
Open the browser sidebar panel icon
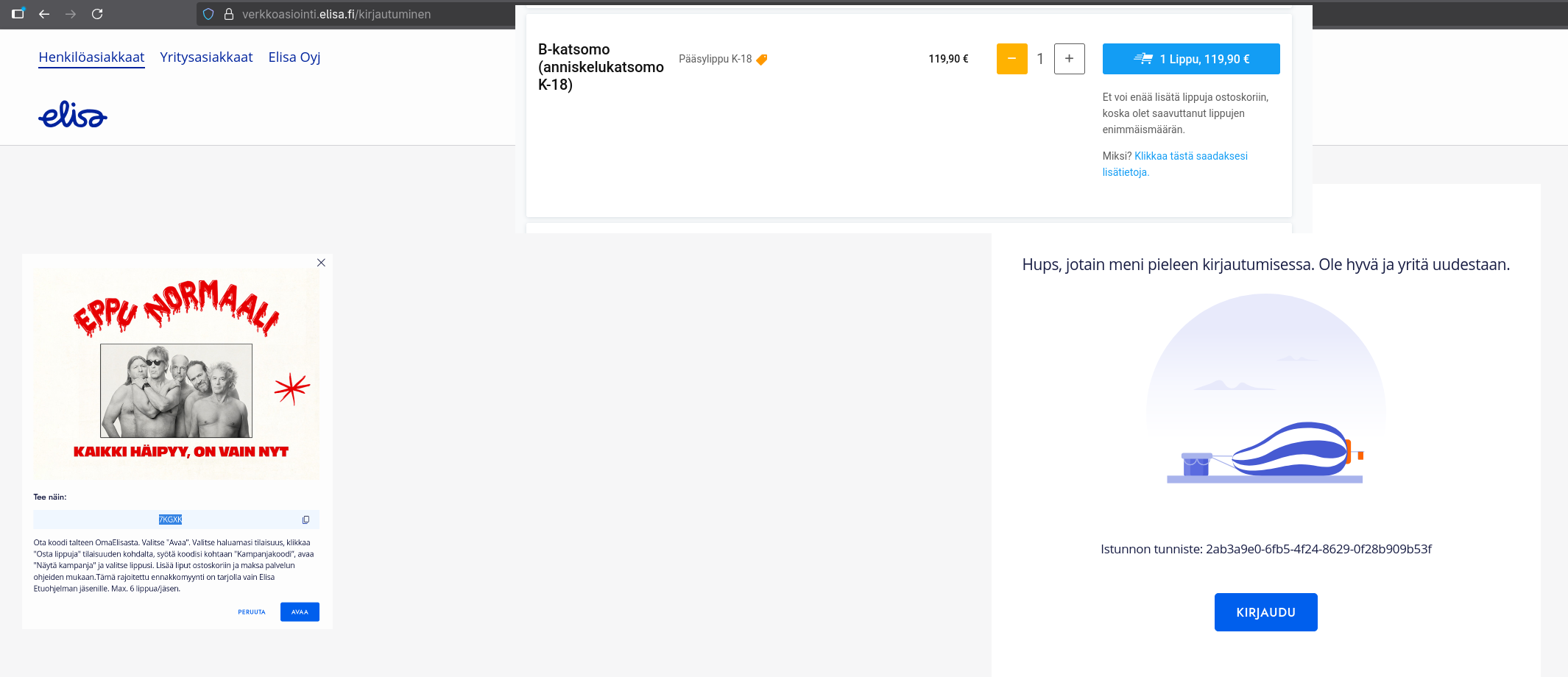(18, 13)
